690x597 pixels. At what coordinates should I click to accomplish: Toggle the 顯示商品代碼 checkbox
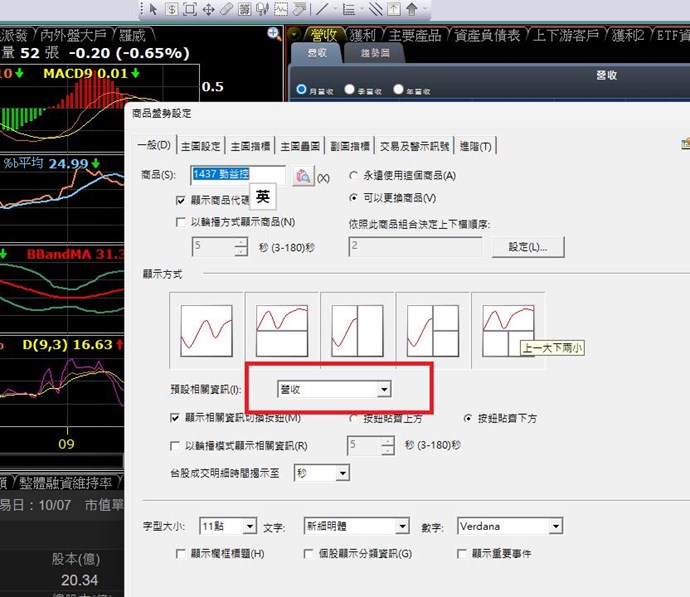(x=181, y=200)
